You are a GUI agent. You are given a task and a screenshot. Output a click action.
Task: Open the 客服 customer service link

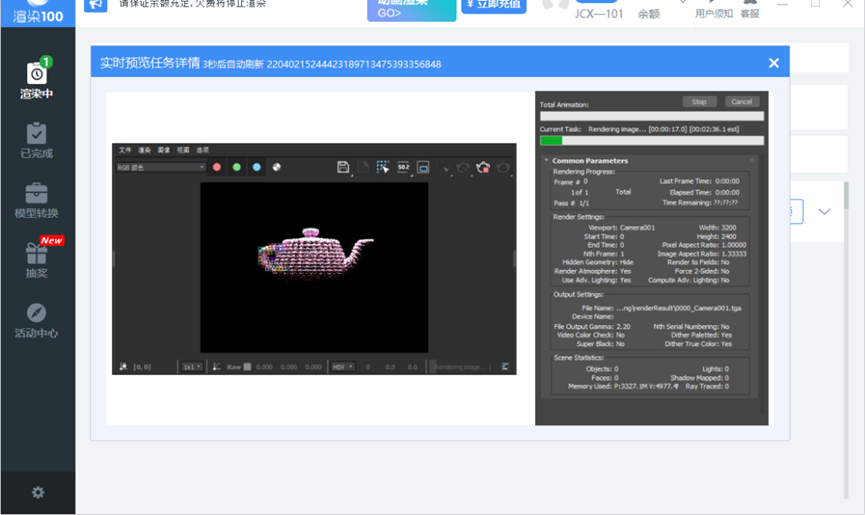pyautogui.click(x=750, y=13)
